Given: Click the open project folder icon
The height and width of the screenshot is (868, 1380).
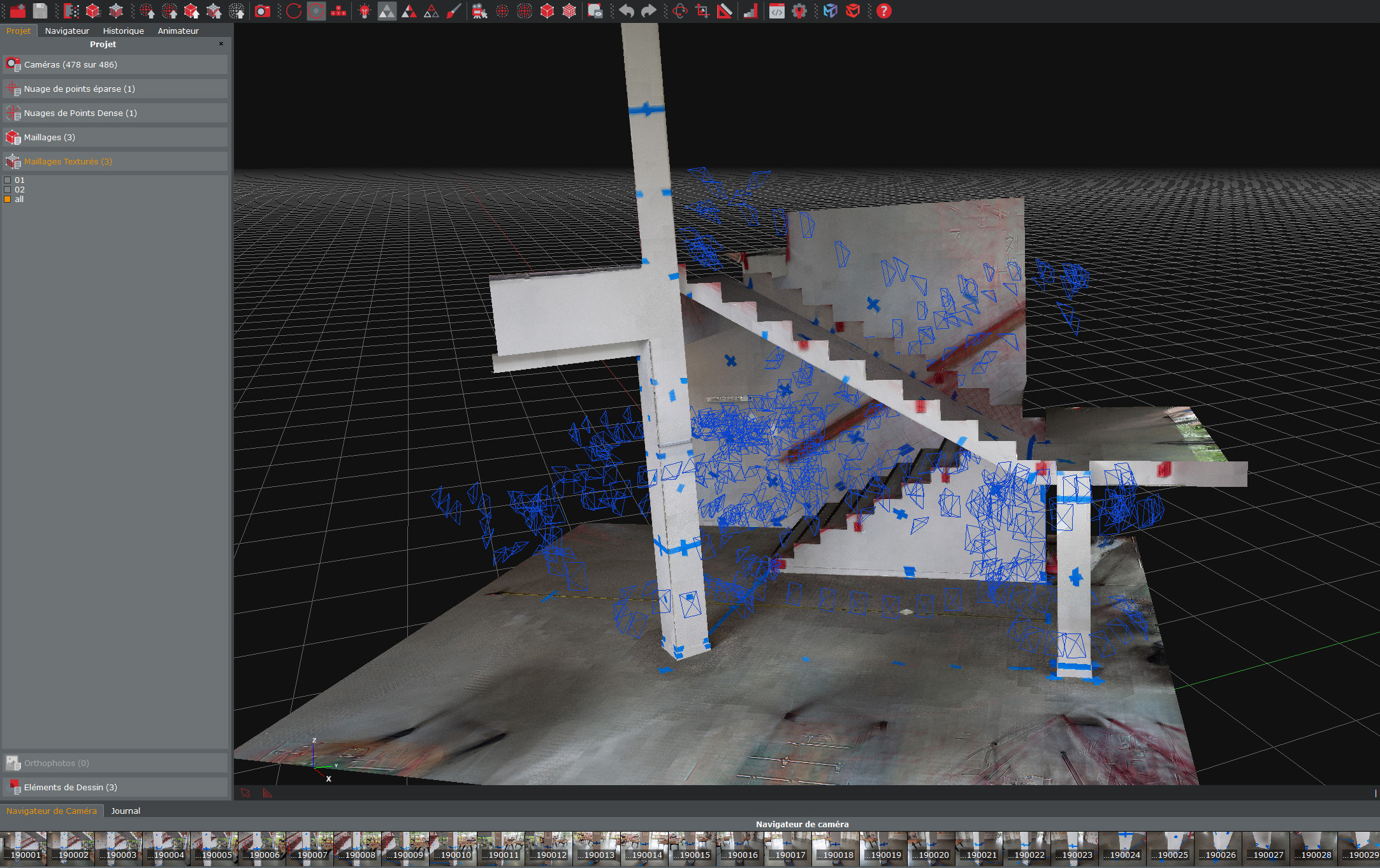Looking at the screenshot, I should [17, 11].
